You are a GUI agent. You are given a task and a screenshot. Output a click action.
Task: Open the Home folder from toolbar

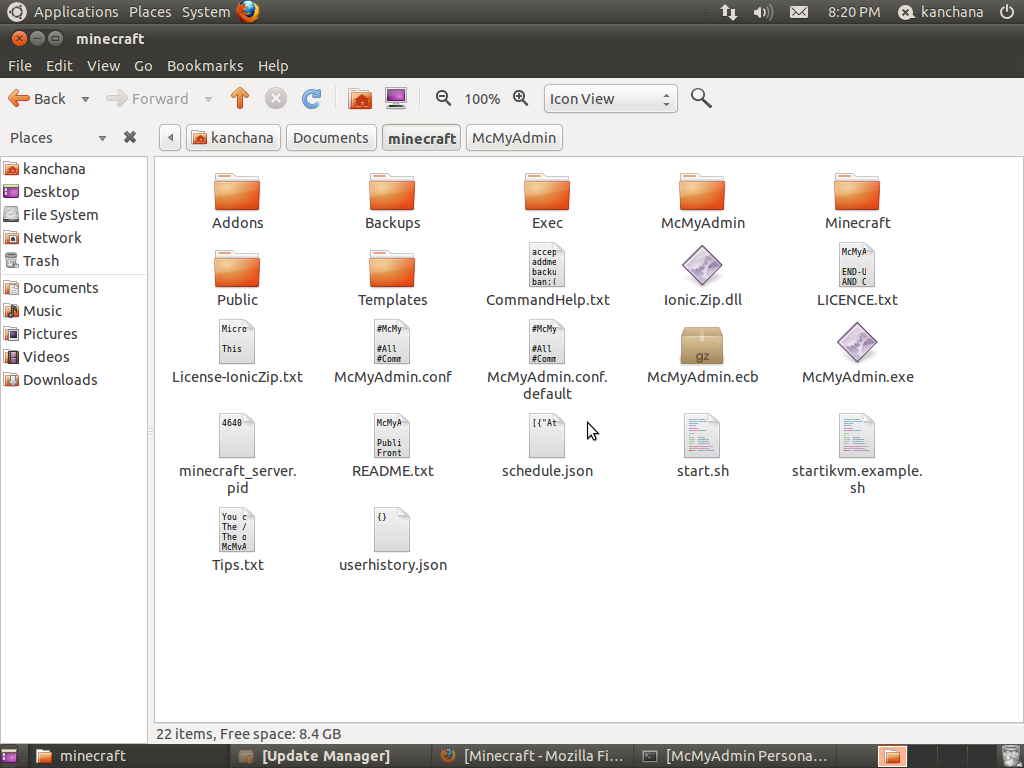[x=360, y=99]
